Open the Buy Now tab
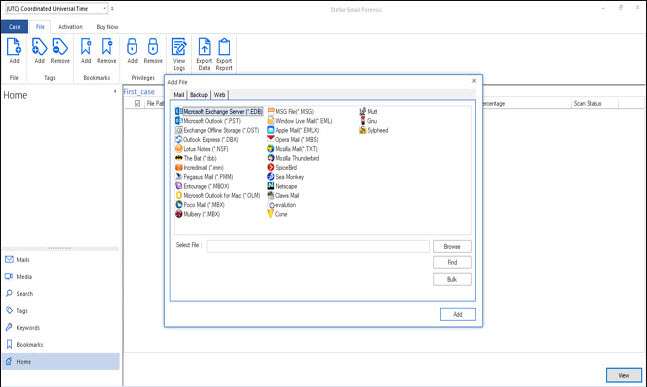 point(107,27)
